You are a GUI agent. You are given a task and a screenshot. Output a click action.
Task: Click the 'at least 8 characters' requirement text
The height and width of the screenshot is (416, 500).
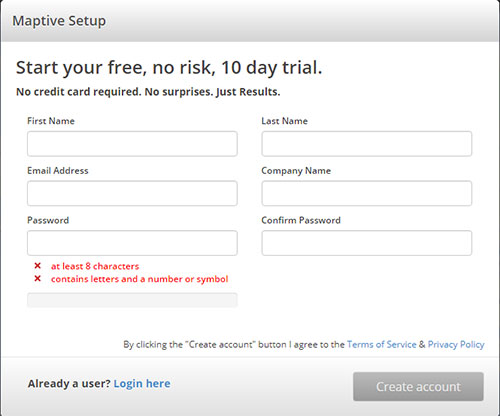point(95,266)
